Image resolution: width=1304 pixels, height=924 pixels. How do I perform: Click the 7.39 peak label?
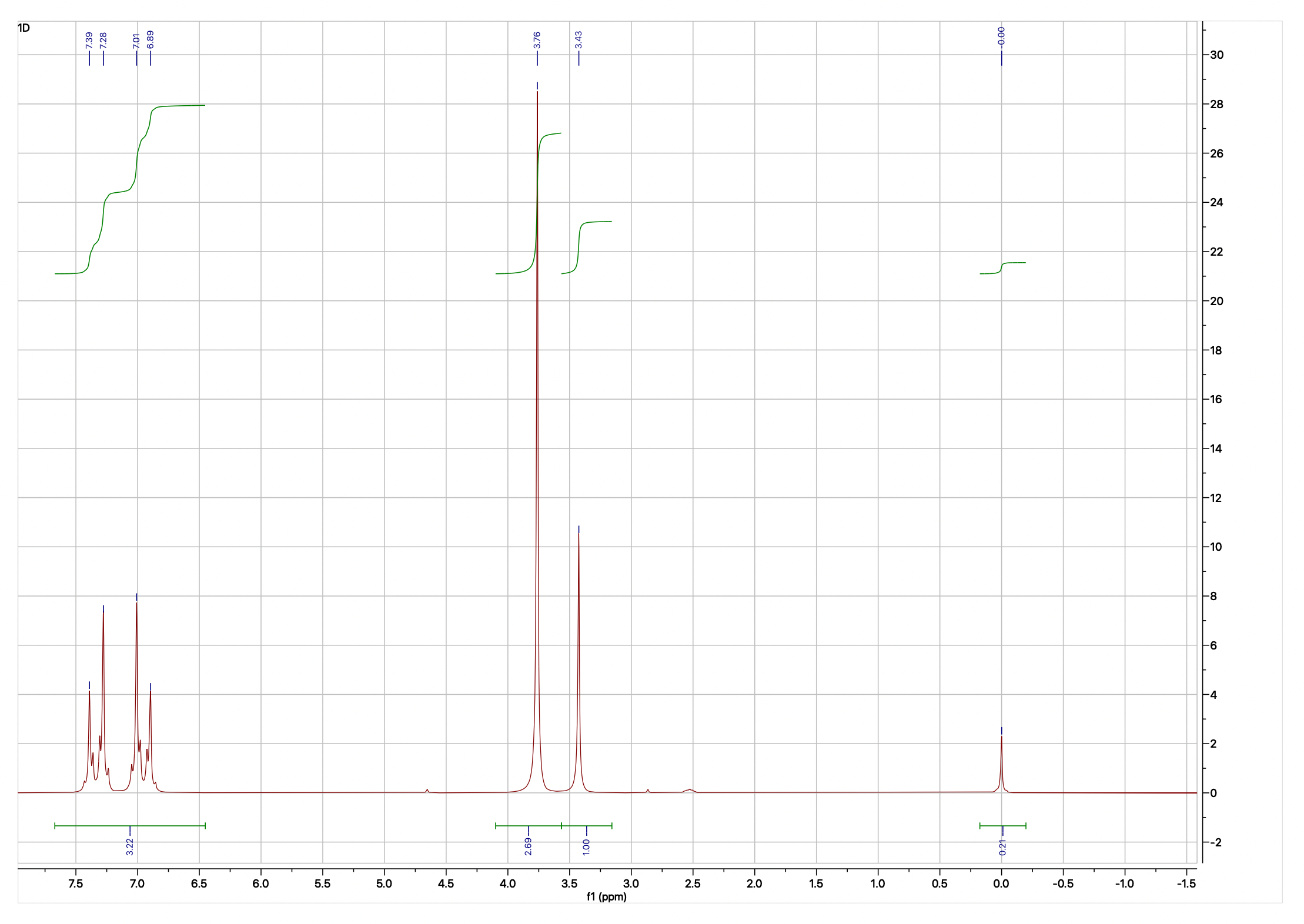[x=89, y=40]
